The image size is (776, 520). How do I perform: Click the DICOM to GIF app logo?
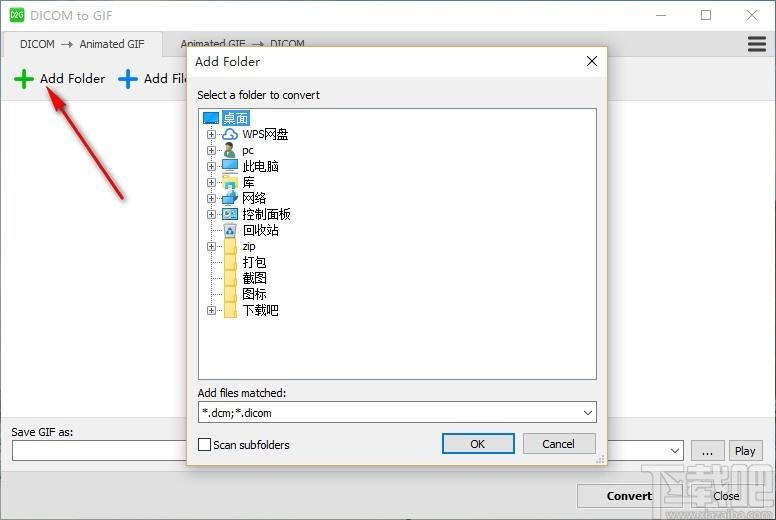(17, 15)
